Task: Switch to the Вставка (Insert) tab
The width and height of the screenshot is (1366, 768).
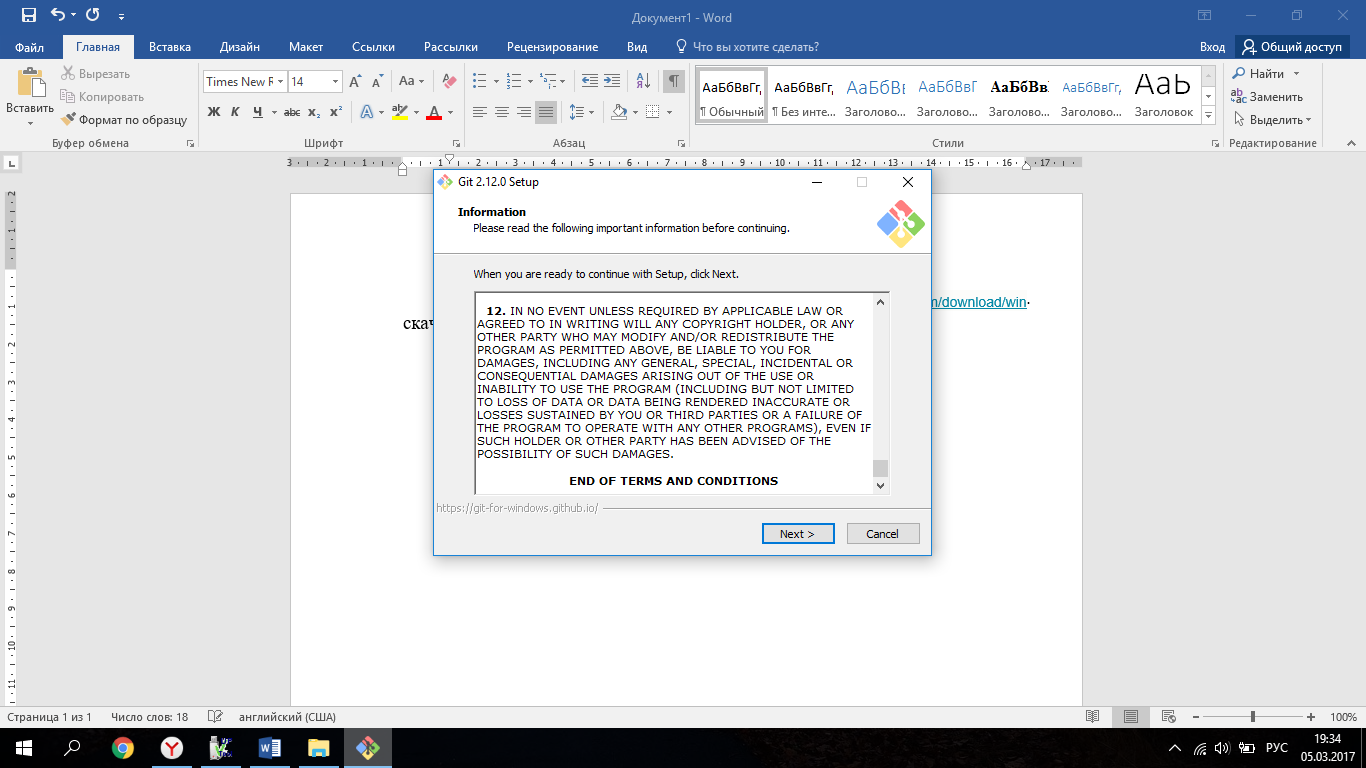Action: tap(170, 47)
